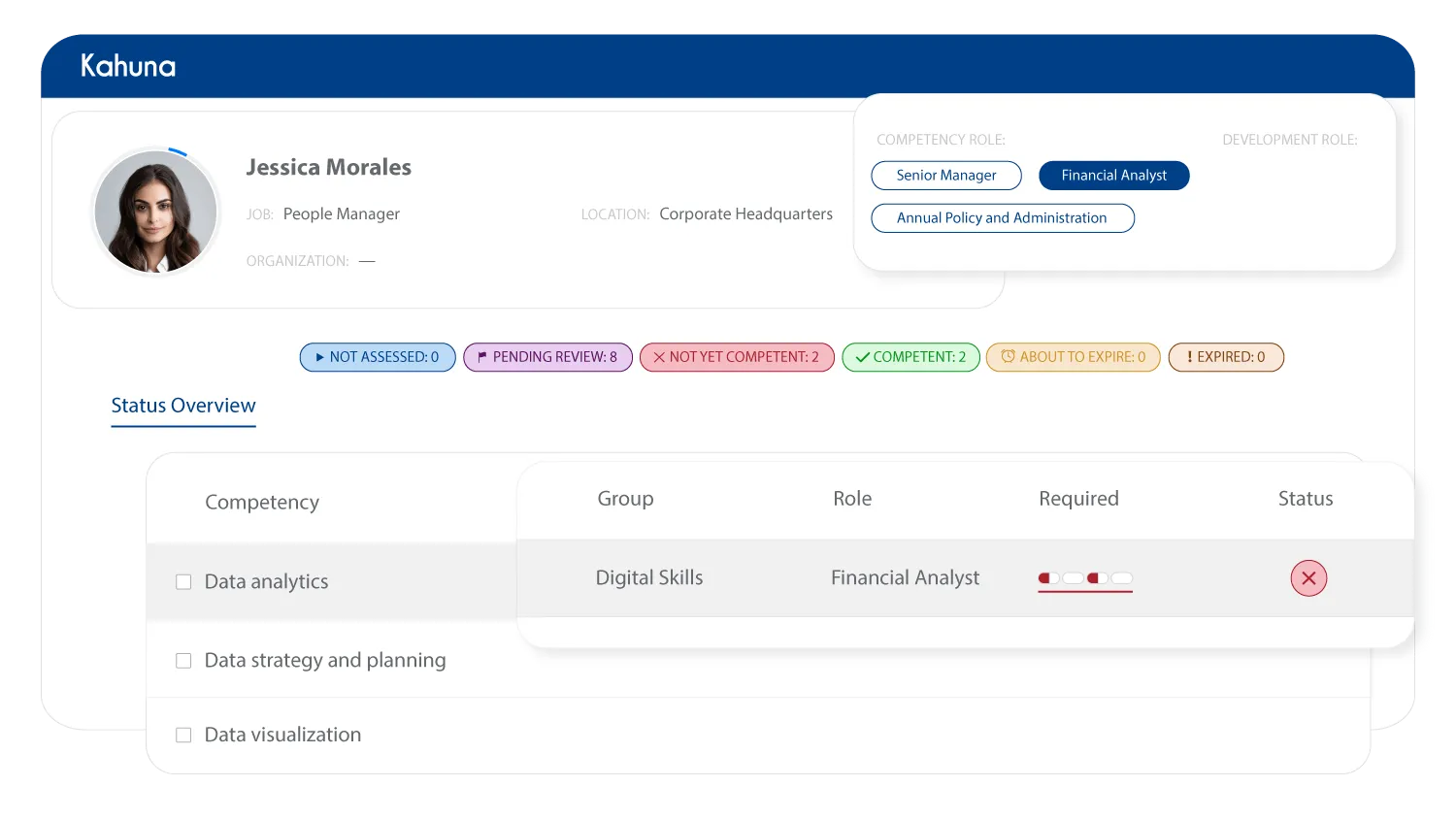Switch to the Status Overview tab
The image size is (1456, 819).
click(x=182, y=405)
